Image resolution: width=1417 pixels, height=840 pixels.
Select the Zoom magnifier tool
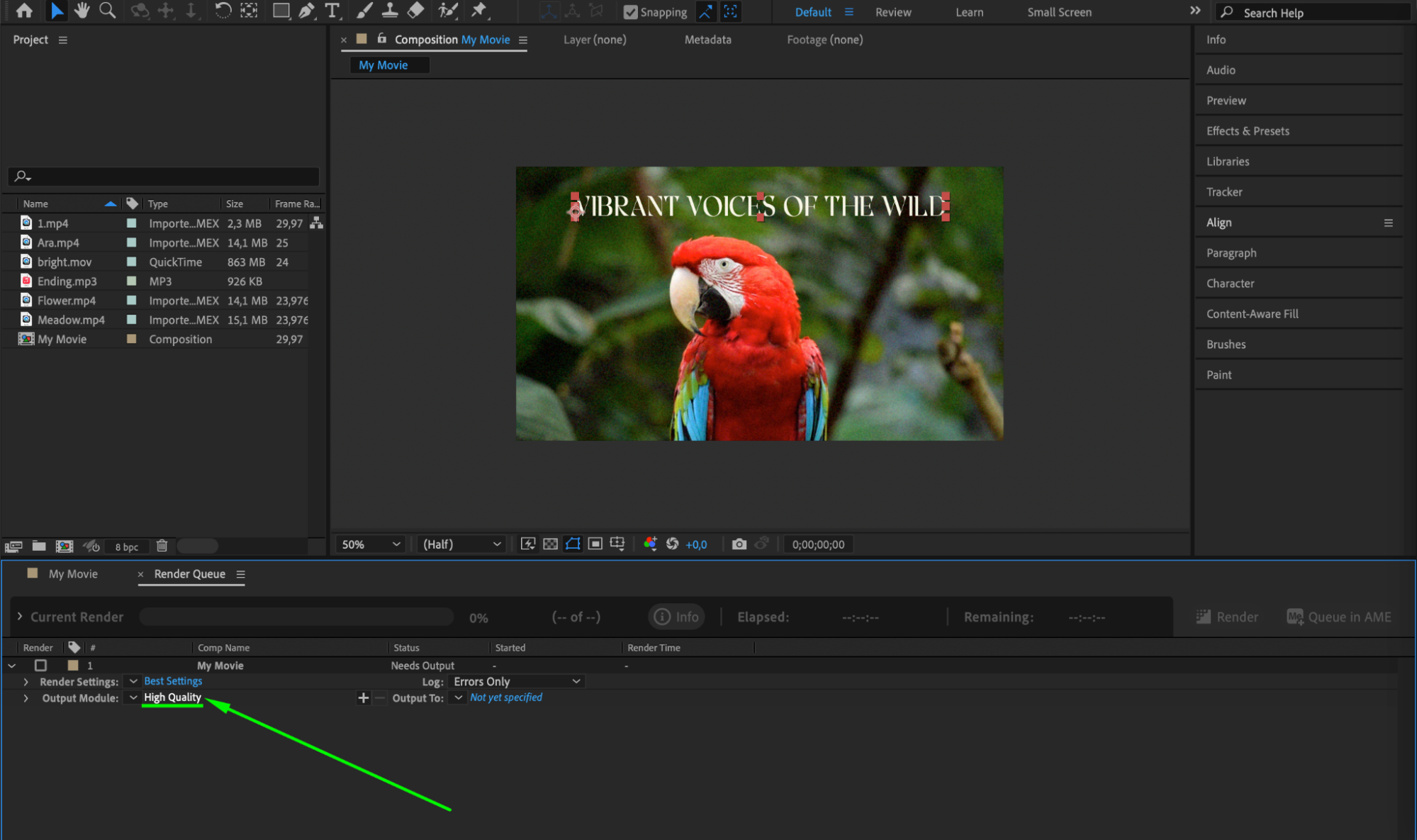point(107,11)
